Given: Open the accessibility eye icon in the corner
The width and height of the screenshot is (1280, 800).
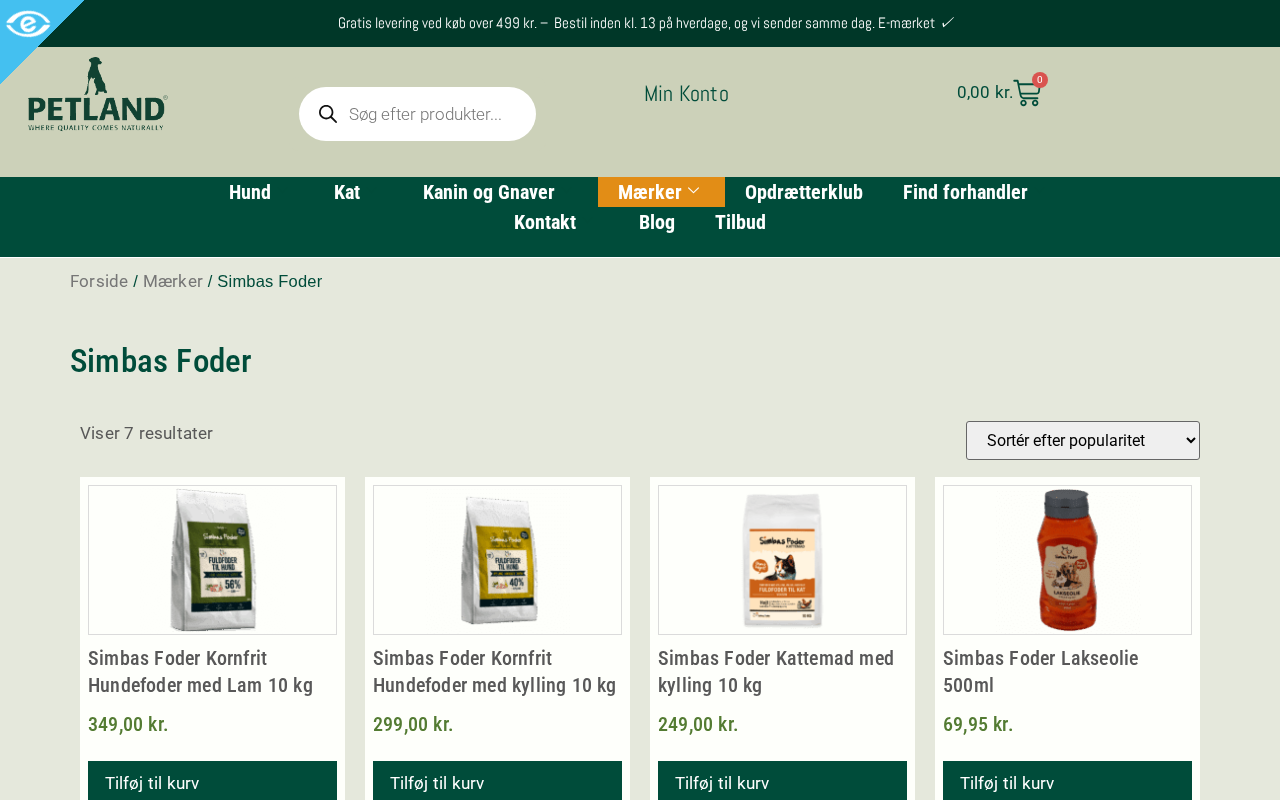Looking at the screenshot, I should [28, 24].
